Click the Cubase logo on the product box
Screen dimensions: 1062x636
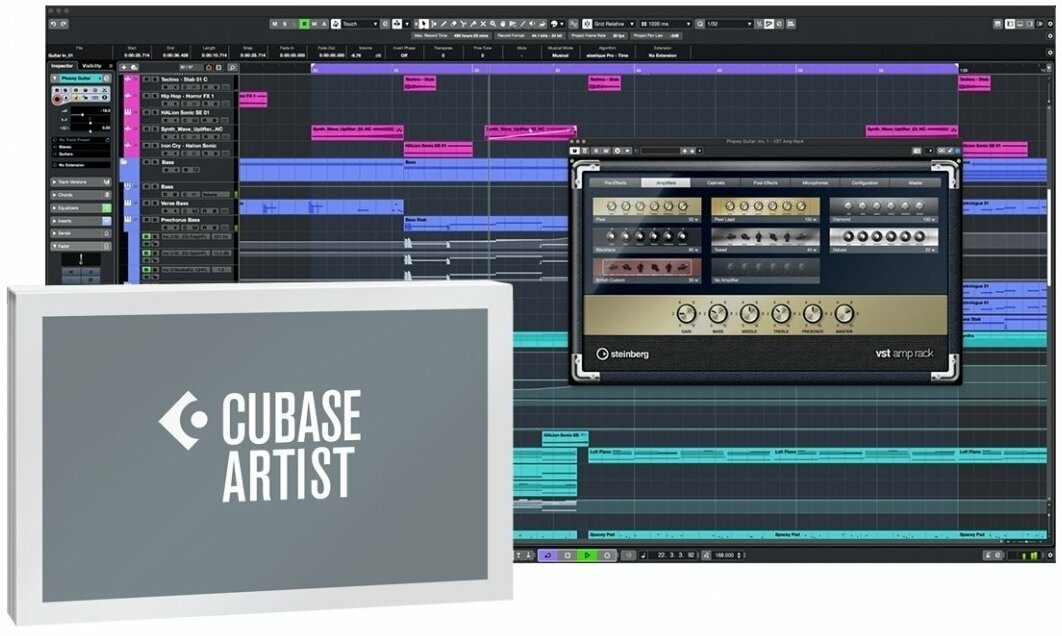point(183,420)
